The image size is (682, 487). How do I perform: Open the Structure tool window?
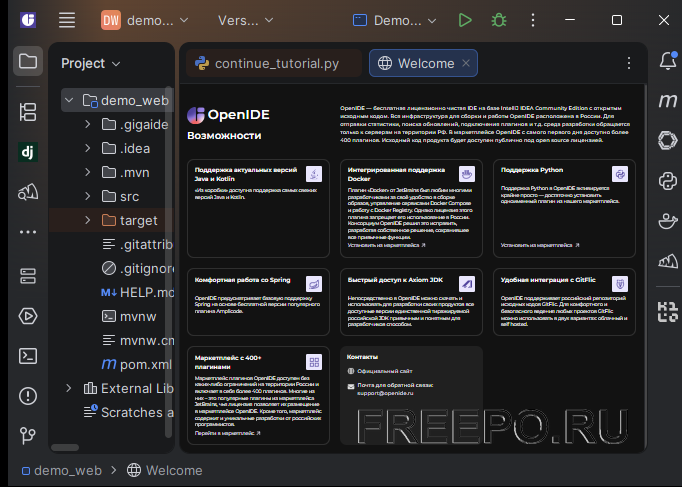click(28, 112)
